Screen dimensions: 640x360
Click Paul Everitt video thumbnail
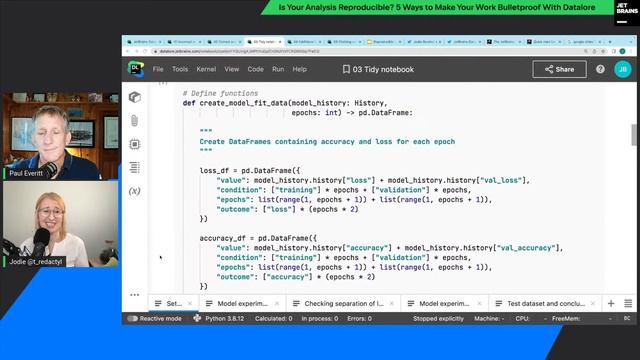[60, 136]
